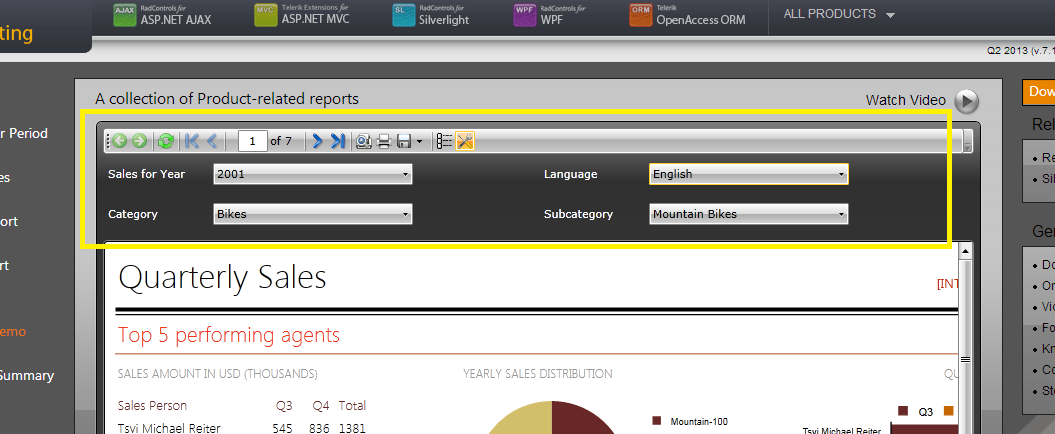Image resolution: width=1055 pixels, height=434 pixels.
Task: Click the toolbar overflow grip at the toolbar end
Action: 968,141
